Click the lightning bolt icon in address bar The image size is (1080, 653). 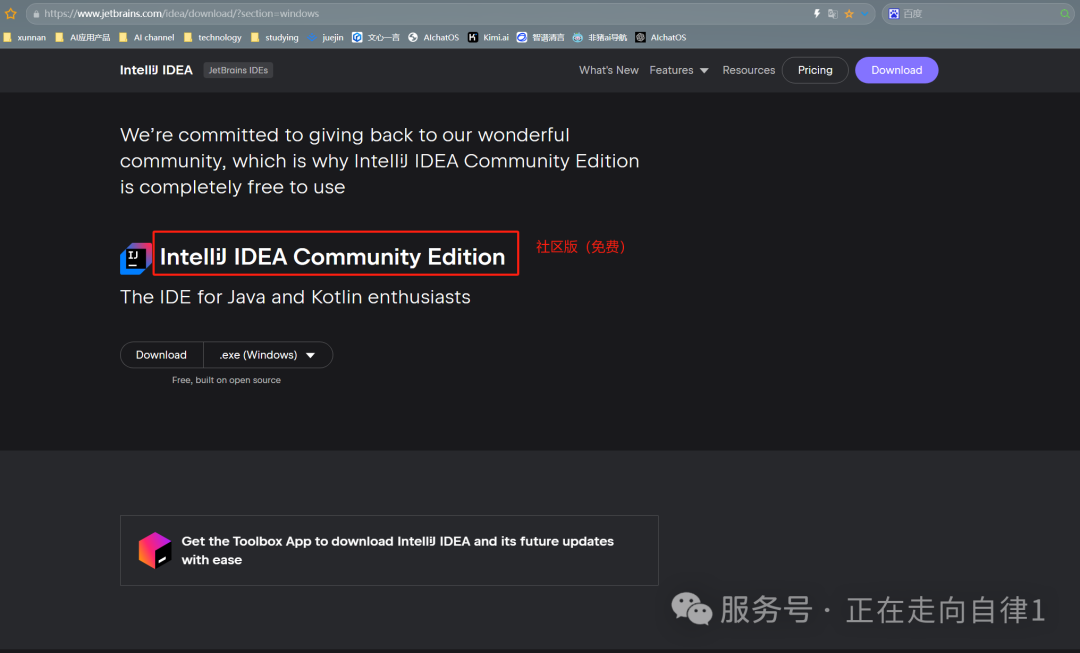[x=817, y=14]
